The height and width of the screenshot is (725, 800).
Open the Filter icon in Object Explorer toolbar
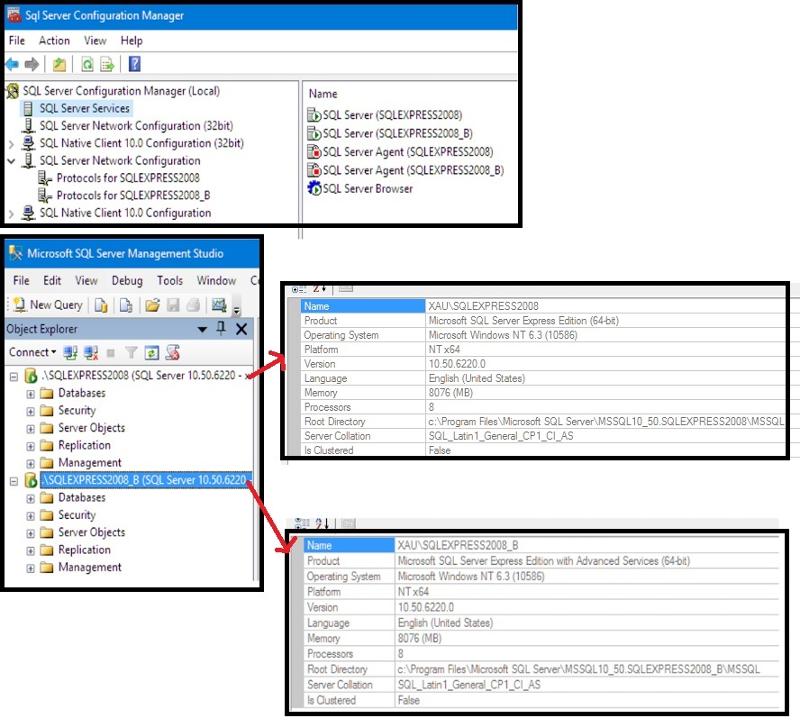point(131,352)
